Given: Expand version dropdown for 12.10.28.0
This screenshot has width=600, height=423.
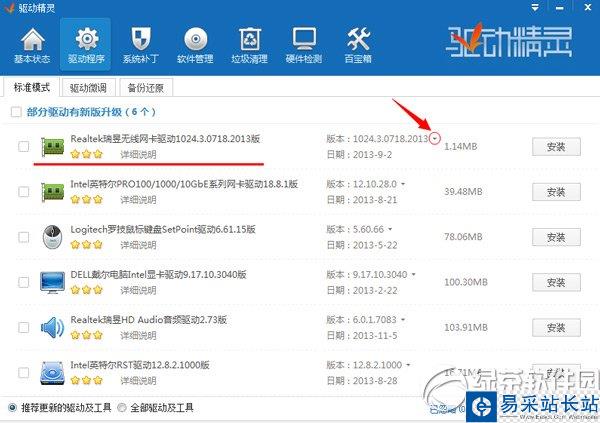Looking at the screenshot, I should pyautogui.click(x=403, y=184).
